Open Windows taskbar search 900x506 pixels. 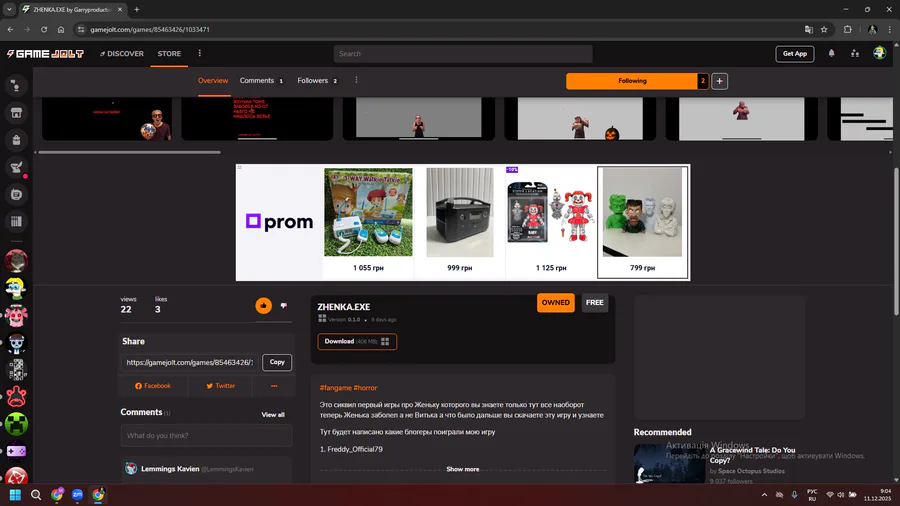pyautogui.click(x=36, y=495)
